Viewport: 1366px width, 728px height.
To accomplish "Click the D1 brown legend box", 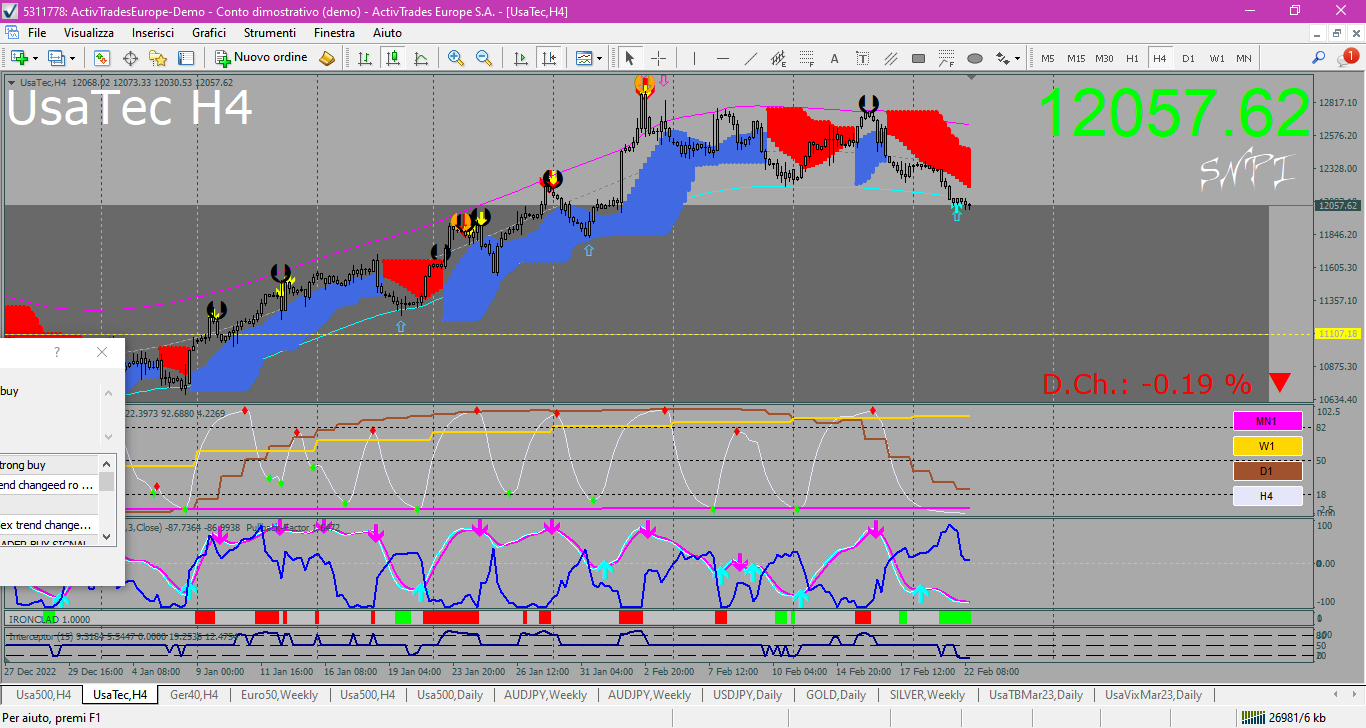I will coord(1267,471).
